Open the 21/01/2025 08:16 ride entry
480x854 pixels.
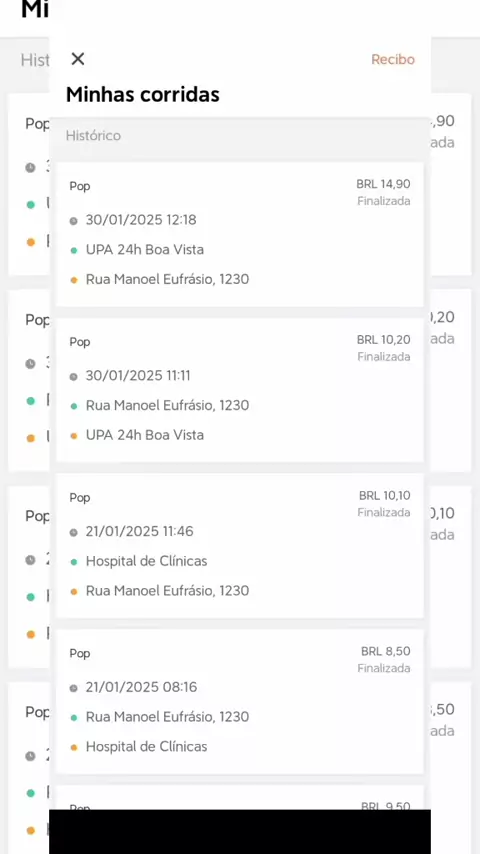[240, 702]
